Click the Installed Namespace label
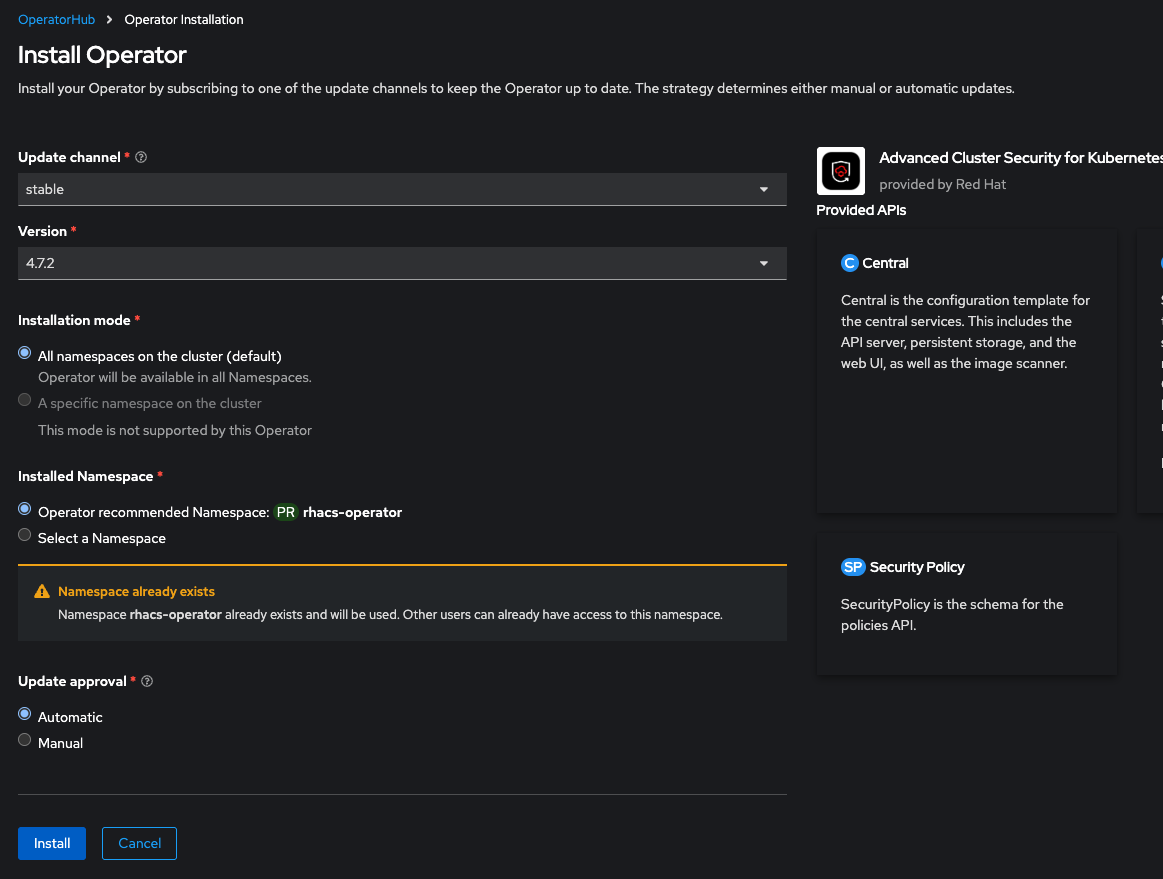The image size is (1163, 879). coord(85,476)
